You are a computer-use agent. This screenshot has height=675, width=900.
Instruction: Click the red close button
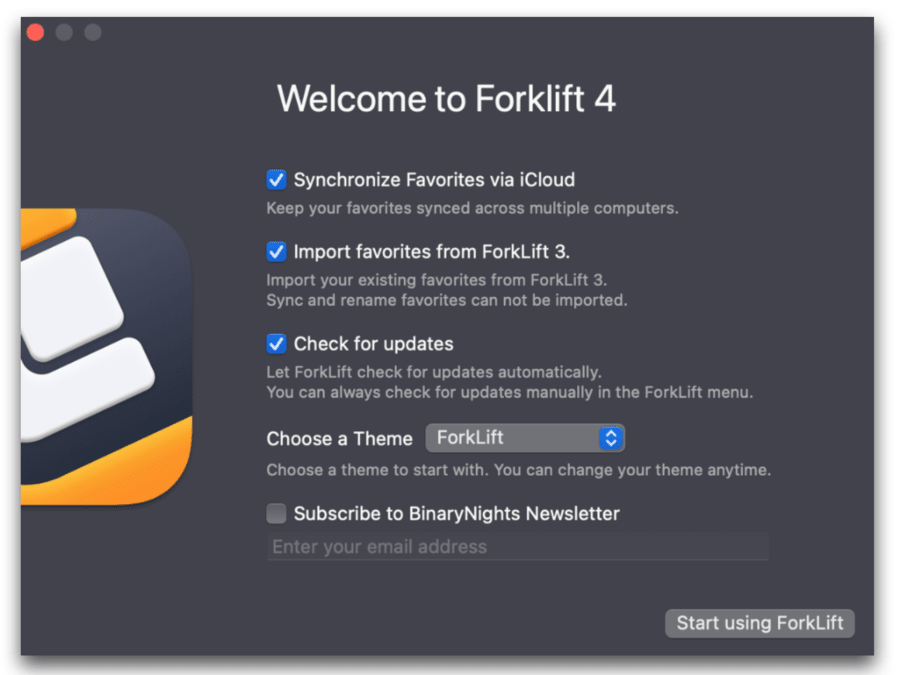click(x=34, y=31)
